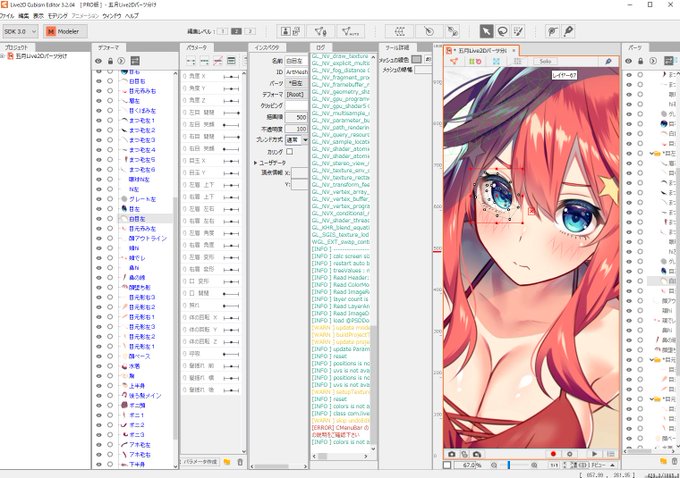Click the circled arrow in Deformer panel header
The height and width of the screenshot is (478, 680).
point(121,61)
